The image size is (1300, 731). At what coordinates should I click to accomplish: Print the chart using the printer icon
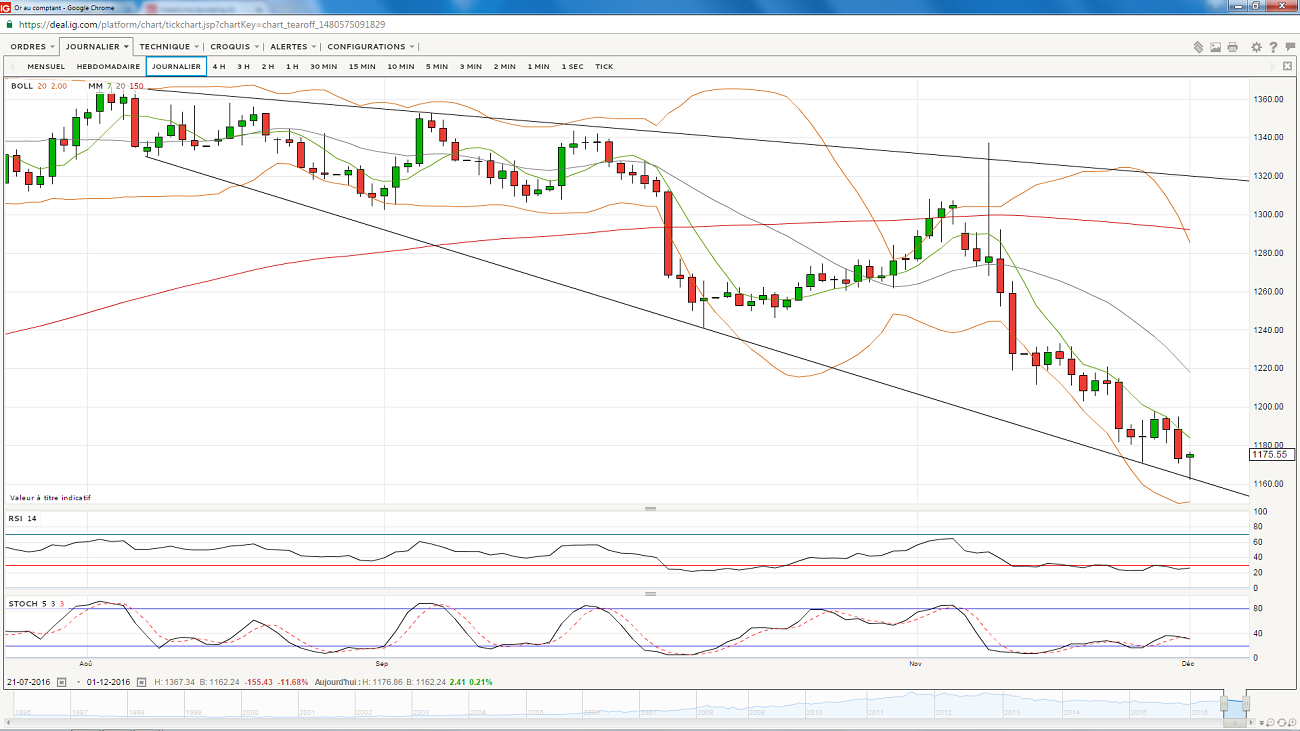[x=1232, y=47]
